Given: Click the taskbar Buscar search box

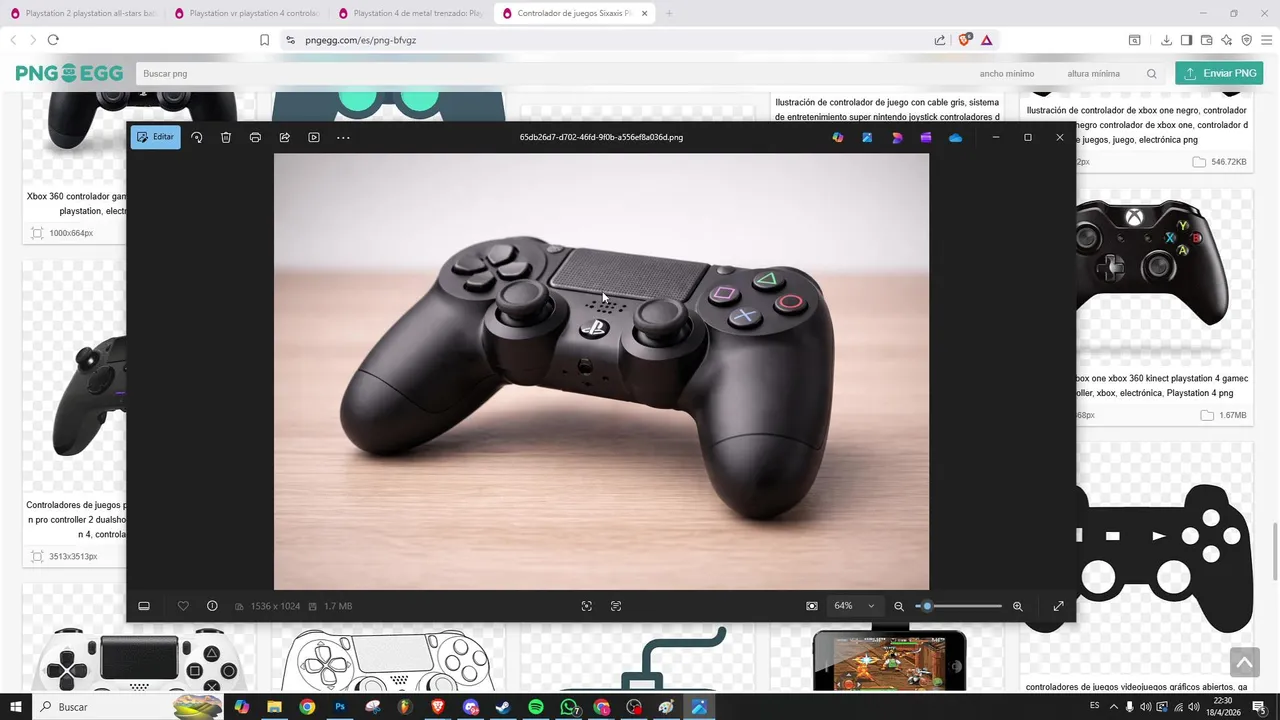Looking at the screenshot, I should [127, 707].
